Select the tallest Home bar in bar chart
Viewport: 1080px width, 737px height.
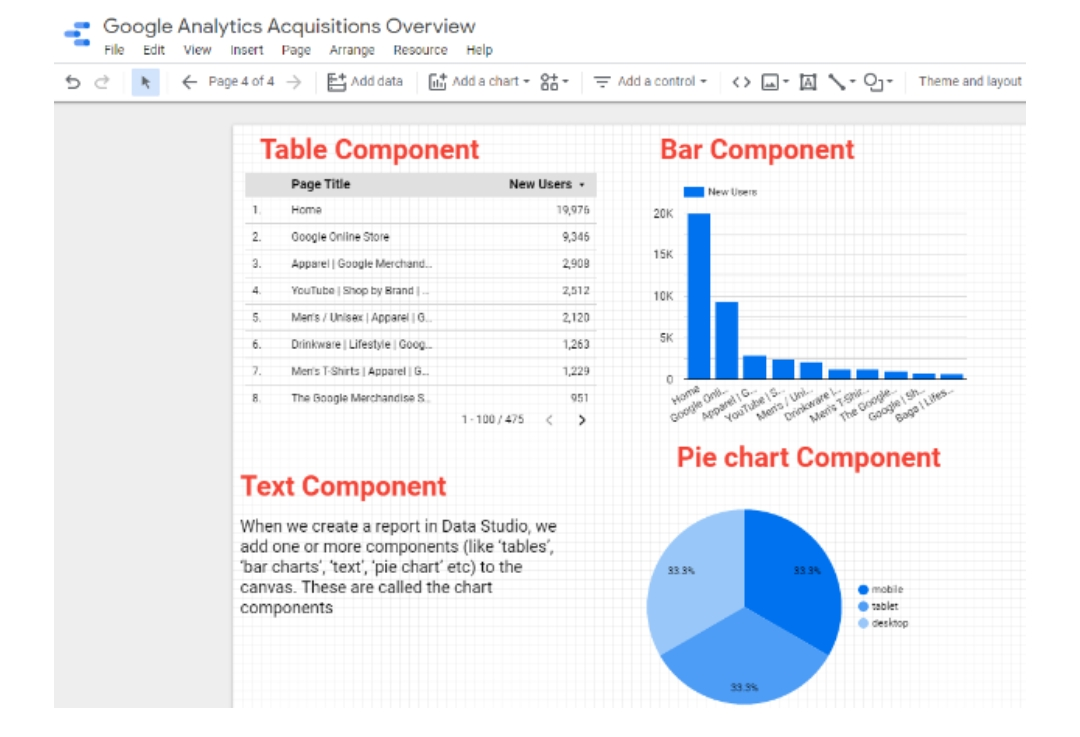click(x=698, y=295)
